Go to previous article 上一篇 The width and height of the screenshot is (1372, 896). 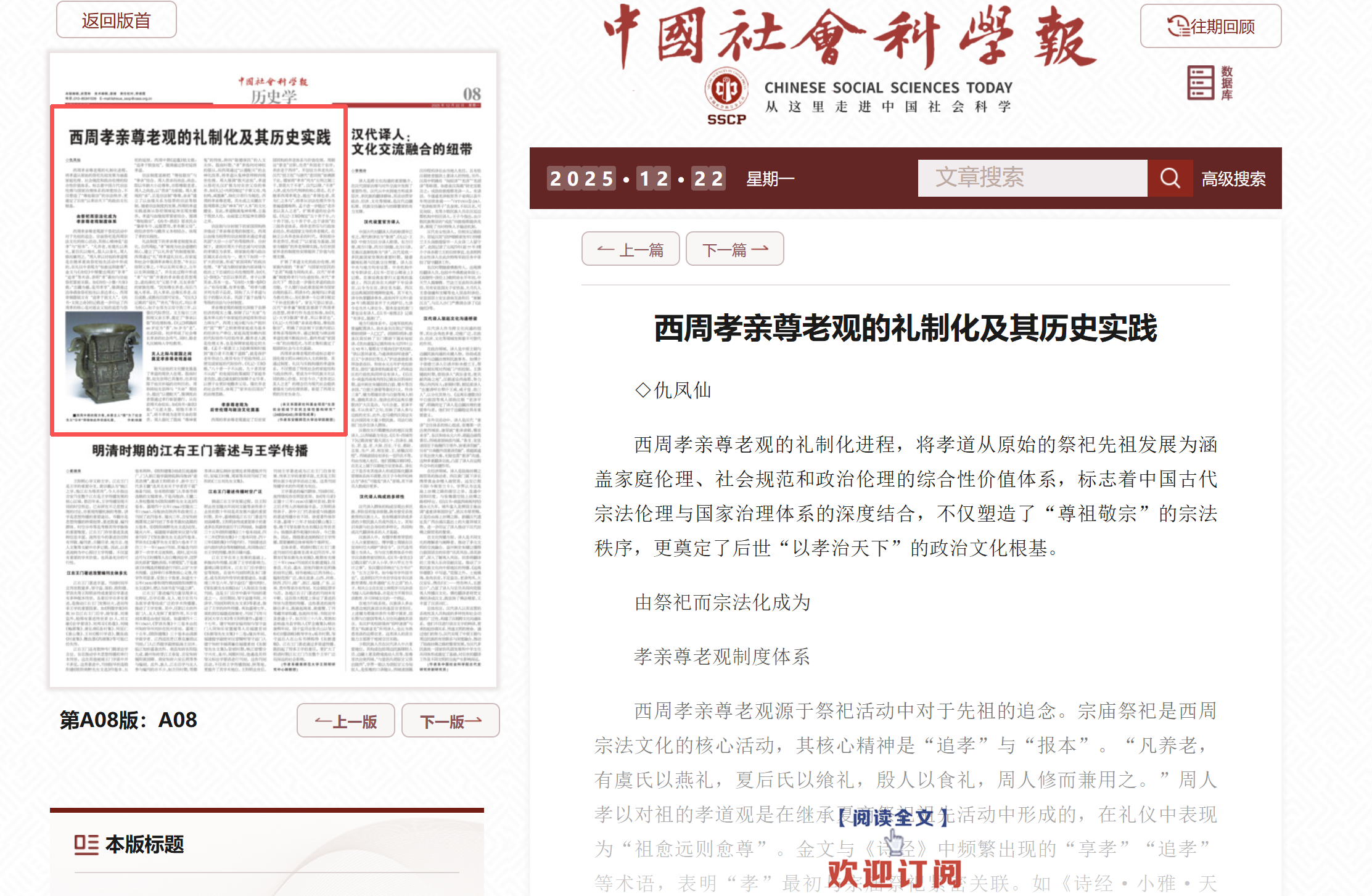point(630,249)
